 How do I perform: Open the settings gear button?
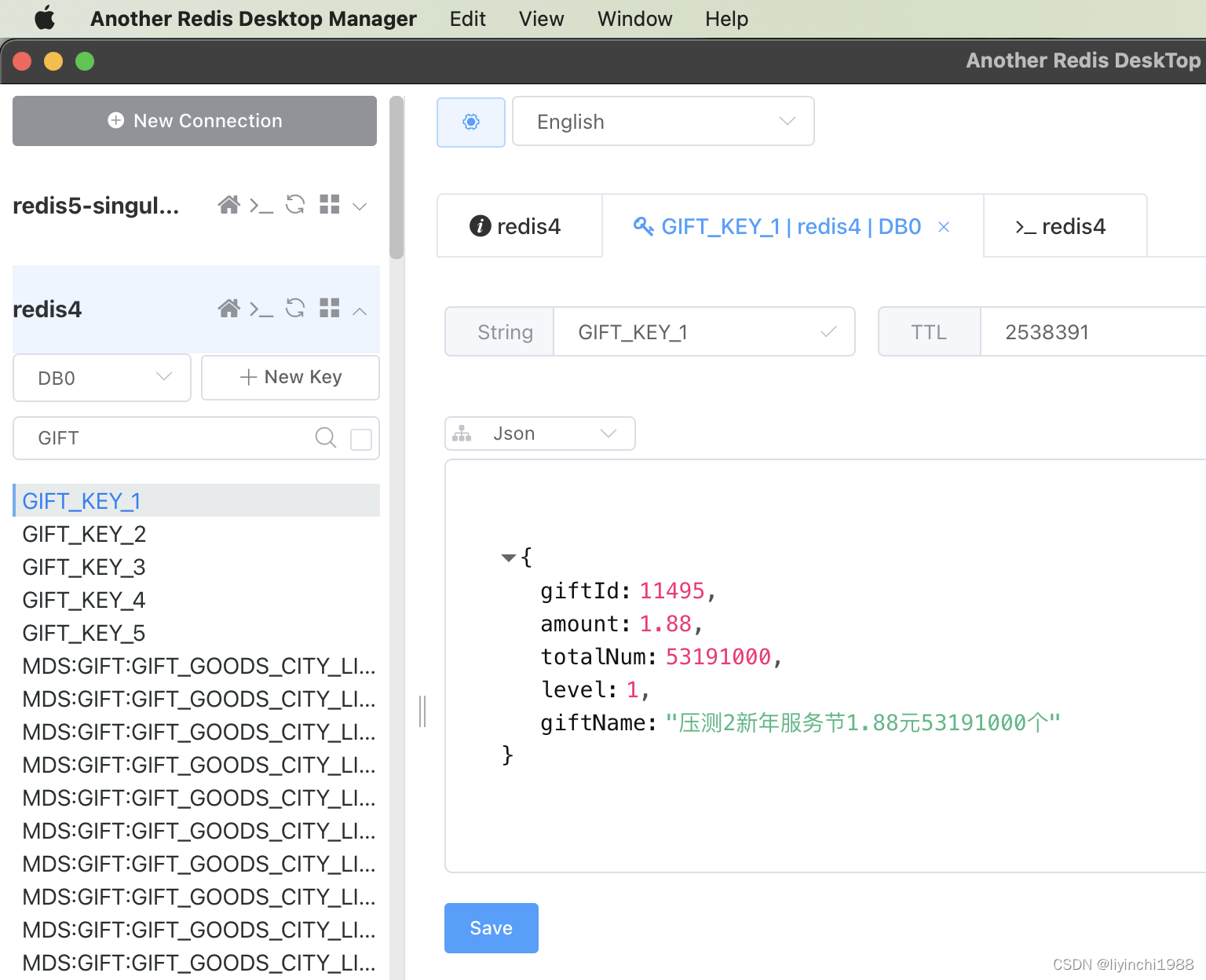click(x=471, y=122)
